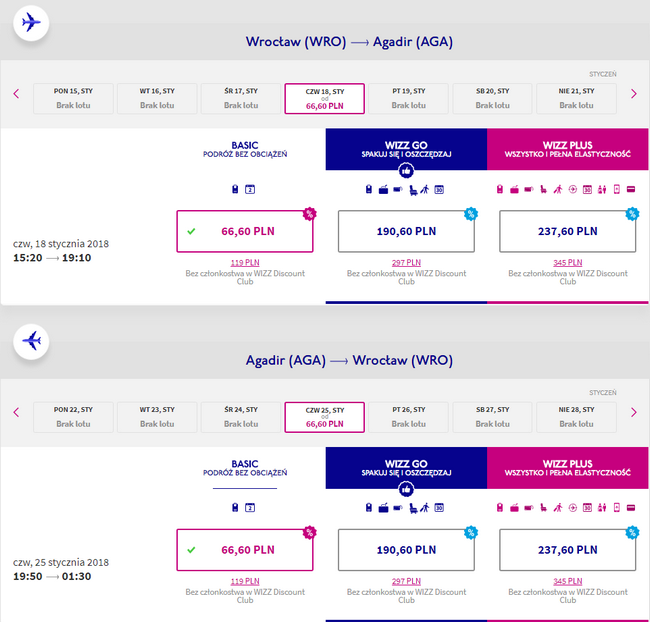Show later outbound dates with right arrow

click(x=633, y=94)
